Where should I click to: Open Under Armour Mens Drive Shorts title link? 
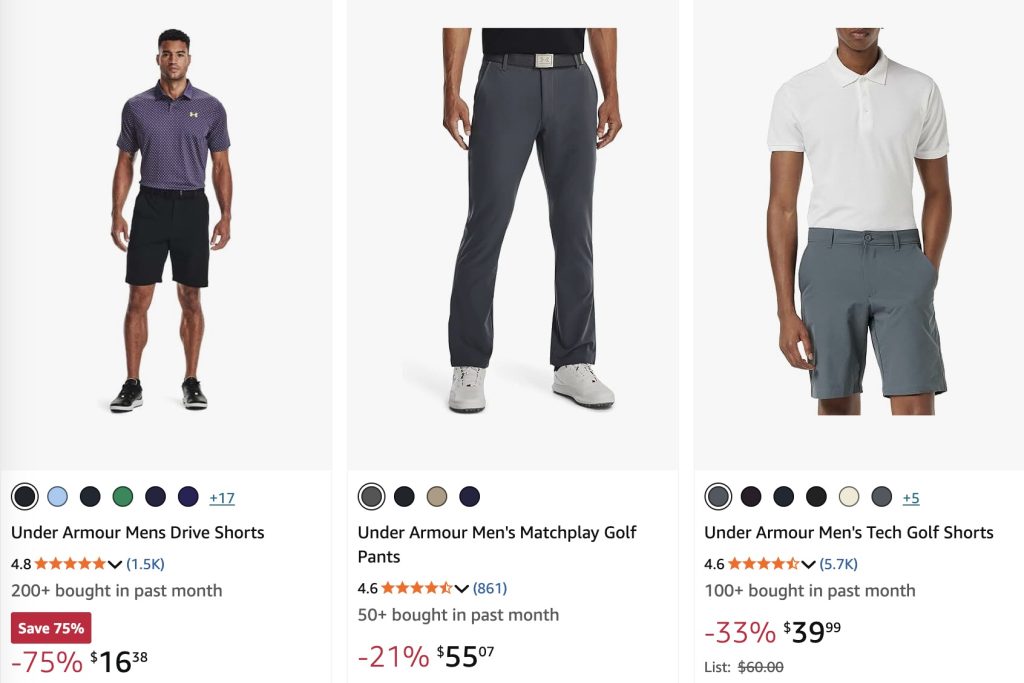point(138,532)
